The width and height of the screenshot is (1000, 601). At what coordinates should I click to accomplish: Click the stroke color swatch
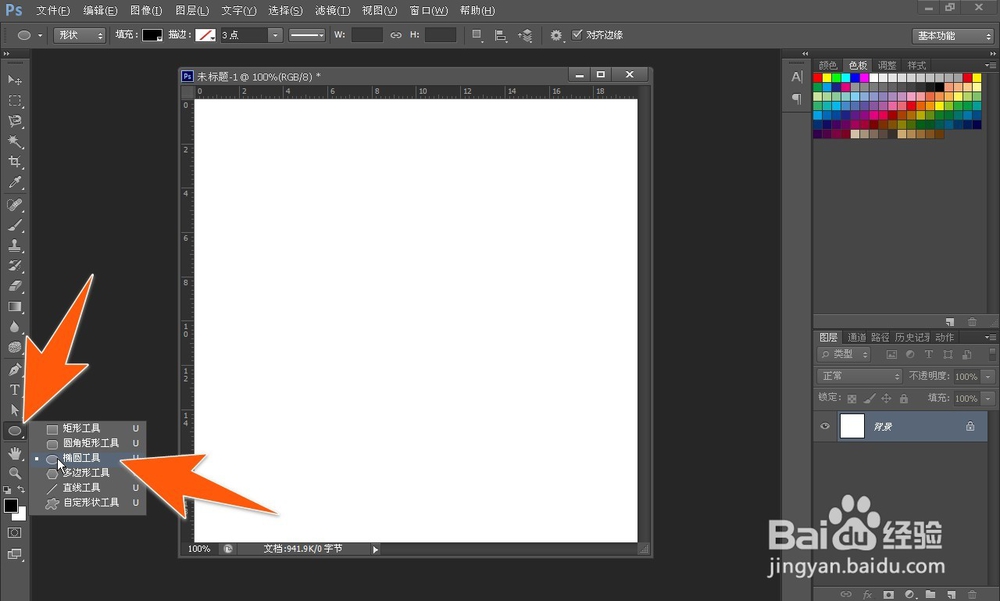click(205, 35)
